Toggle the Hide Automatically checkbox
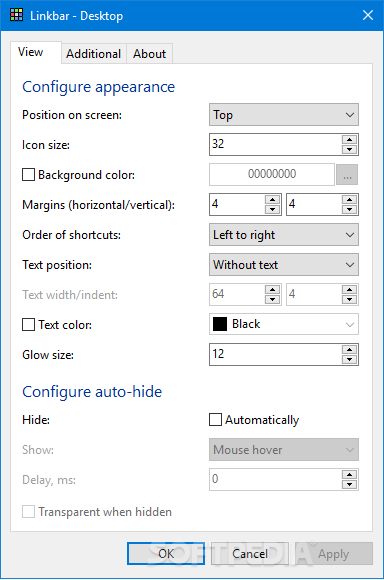 point(215,420)
